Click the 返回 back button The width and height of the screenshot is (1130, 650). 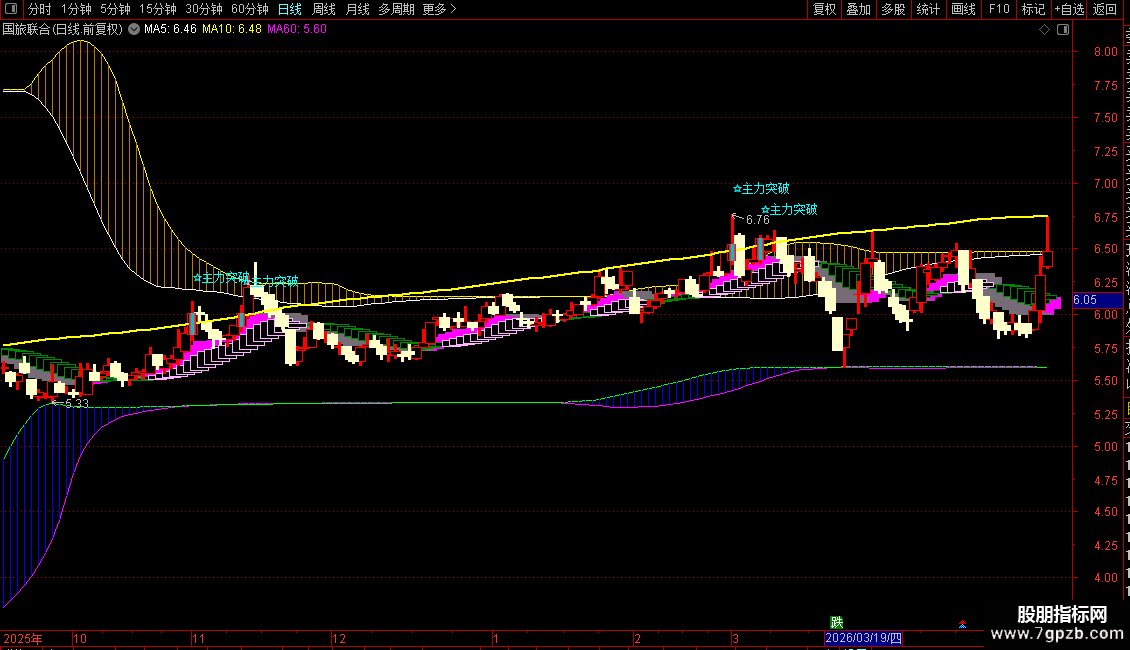(x=1105, y=9)
